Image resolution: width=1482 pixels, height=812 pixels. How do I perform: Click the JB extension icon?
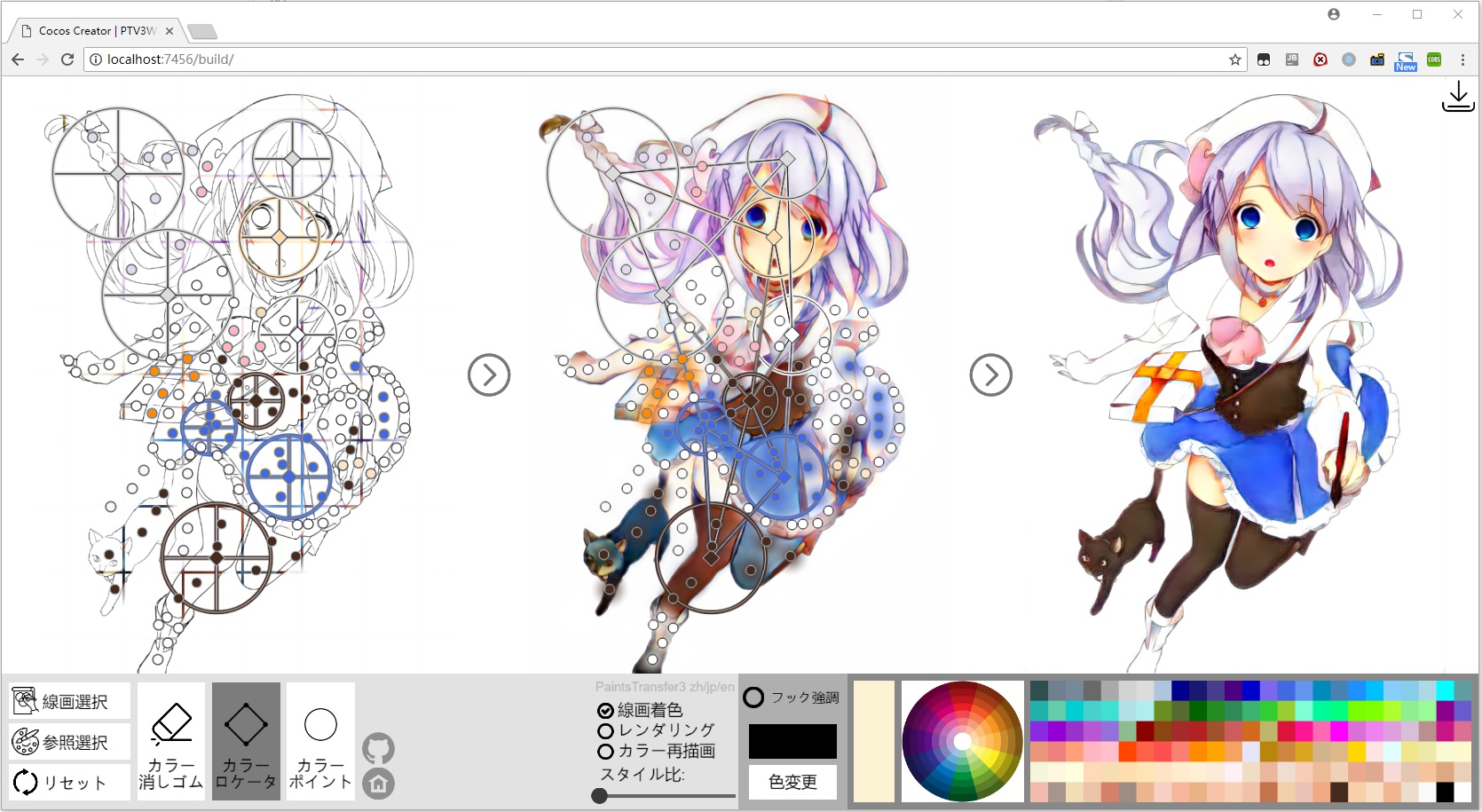(x=1292, y=59)
